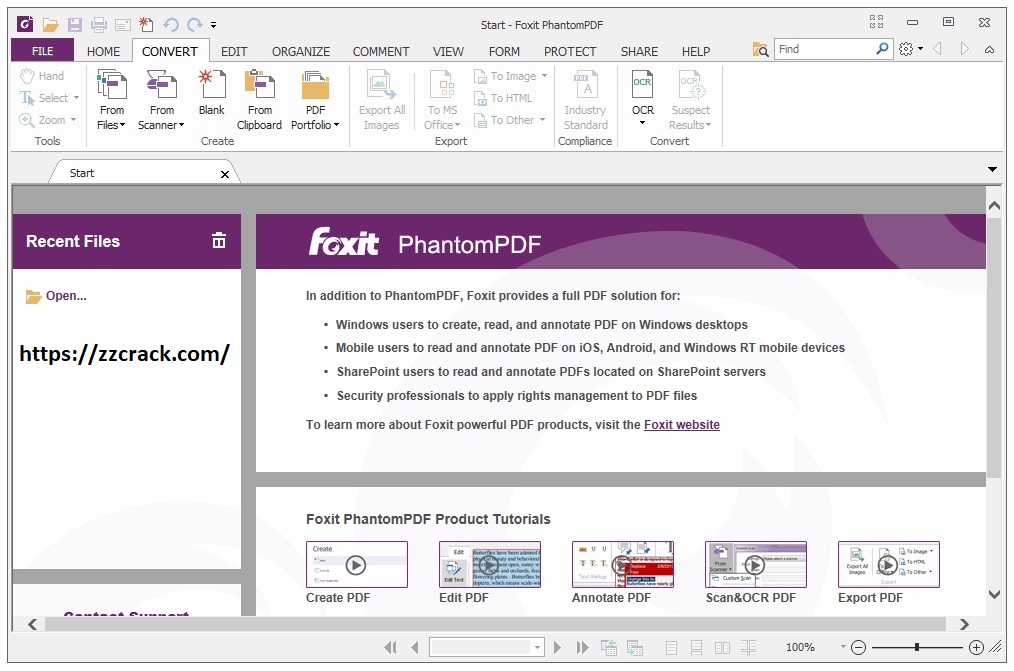Click the horizontal scrollbar right arrow
This screenshot has height=671, width=1014.
coord(964,624)
